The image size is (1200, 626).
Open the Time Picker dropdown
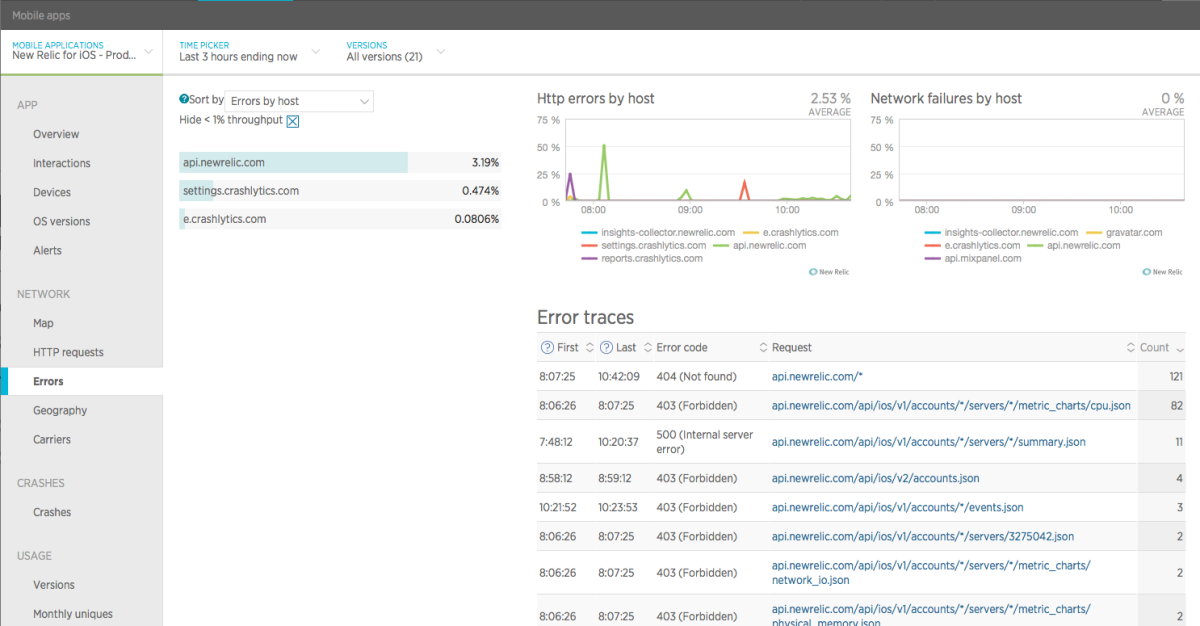(x=249, y=51)
